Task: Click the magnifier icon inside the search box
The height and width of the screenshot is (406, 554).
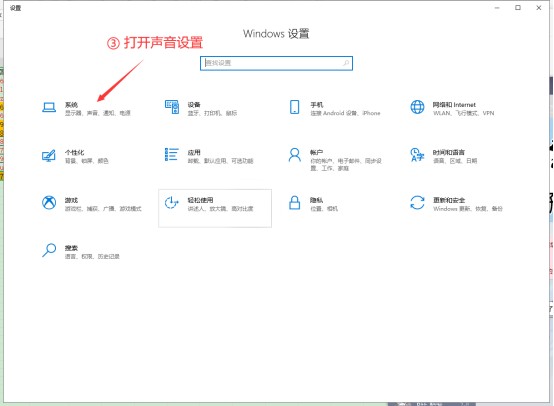Action: tap(346, 63)
